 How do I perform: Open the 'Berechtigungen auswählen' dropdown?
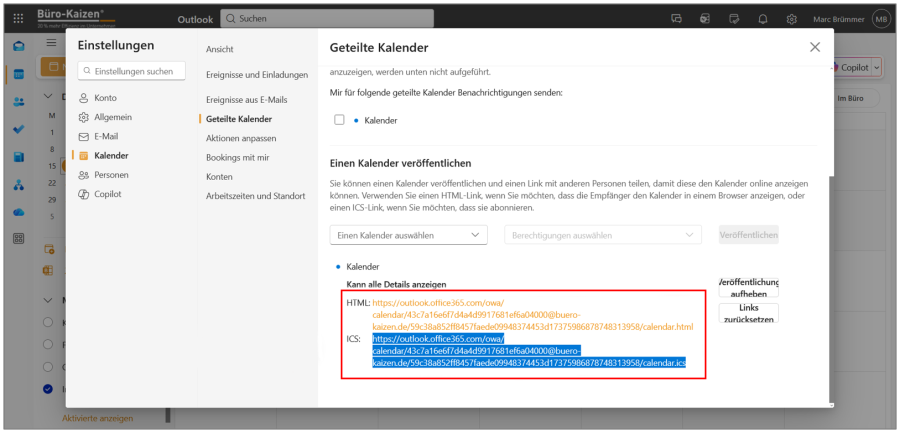pos(603,235)
